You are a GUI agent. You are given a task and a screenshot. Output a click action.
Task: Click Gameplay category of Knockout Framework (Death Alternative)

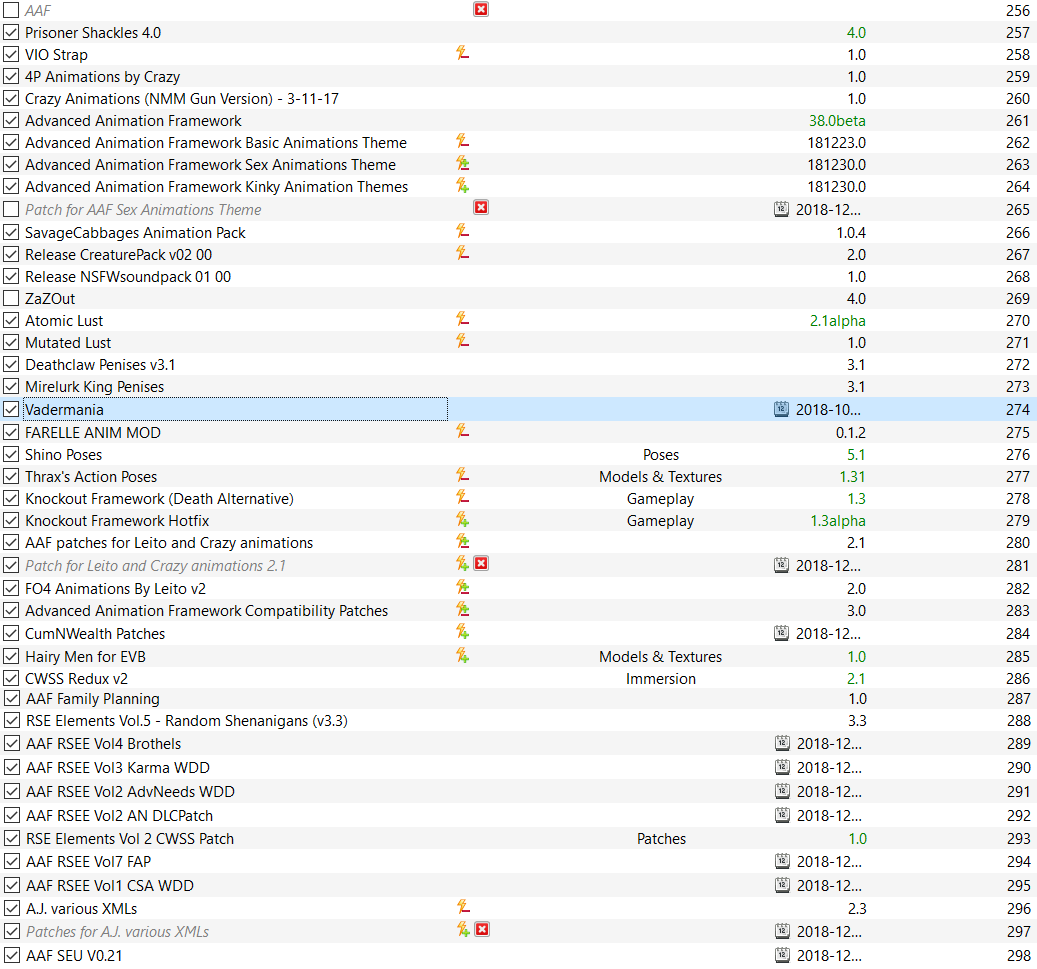[661, 499]
